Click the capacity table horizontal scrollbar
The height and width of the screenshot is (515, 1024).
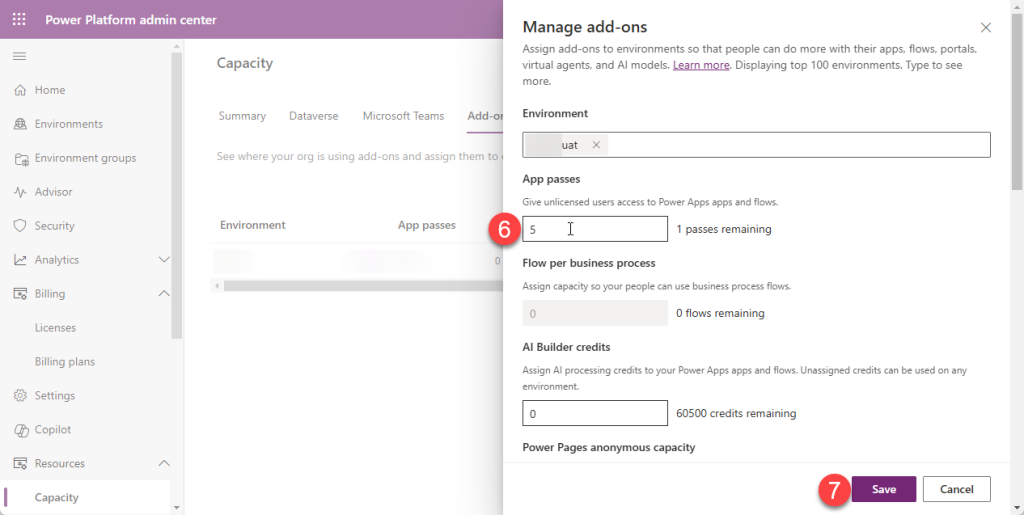click(x=362, y=286)
